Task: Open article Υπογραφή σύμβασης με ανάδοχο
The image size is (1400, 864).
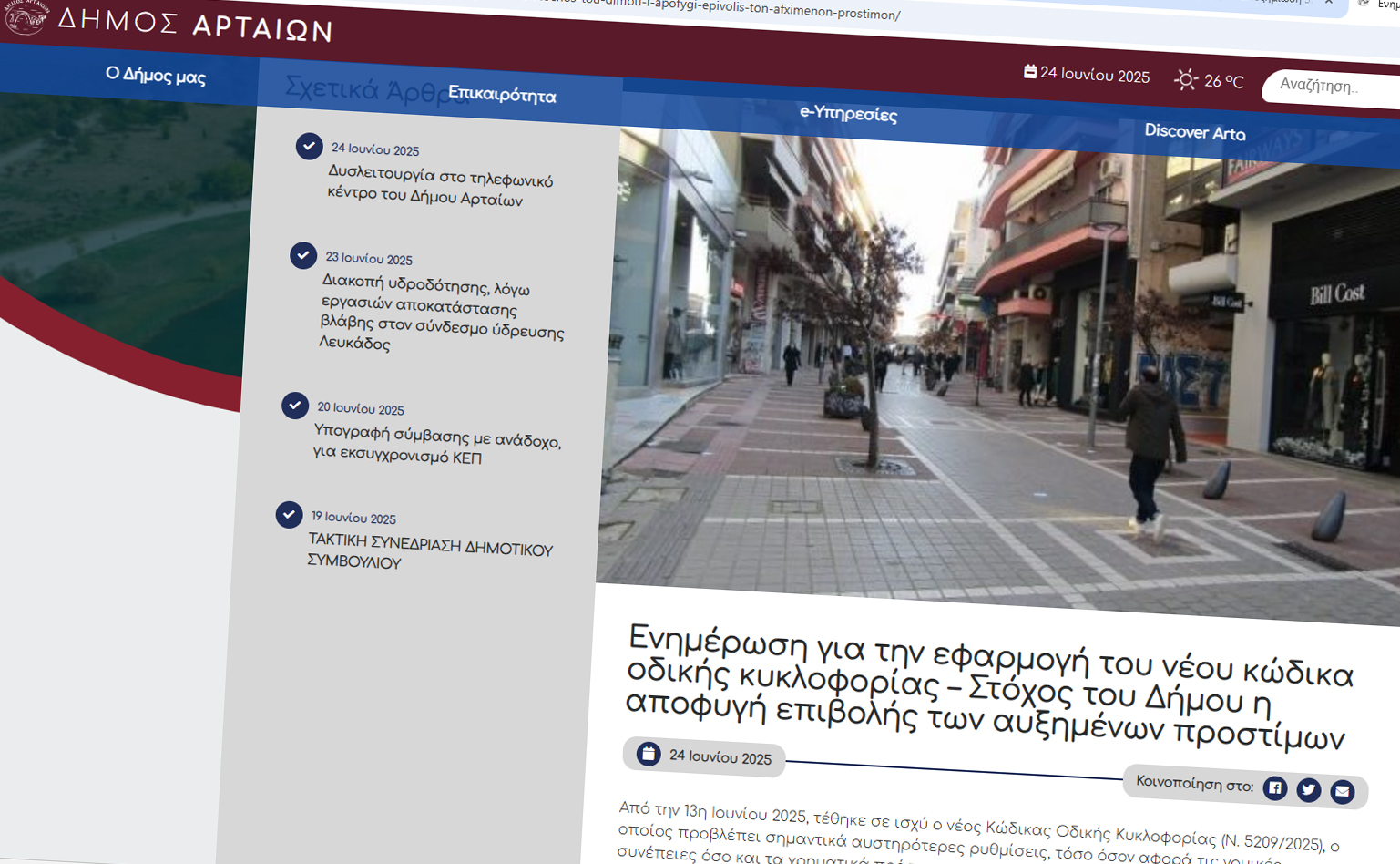Action: (x=437, y=444)
